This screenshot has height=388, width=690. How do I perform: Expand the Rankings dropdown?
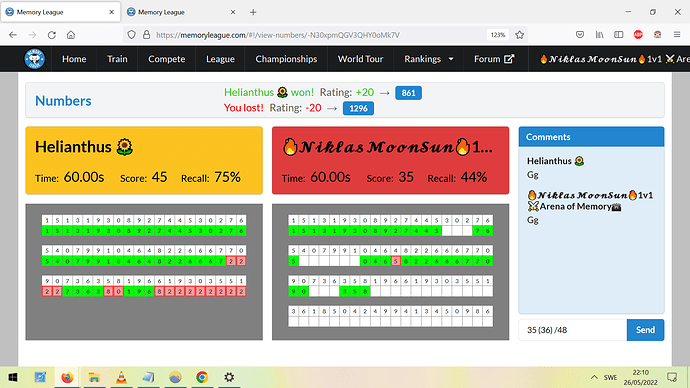[429, 59]
